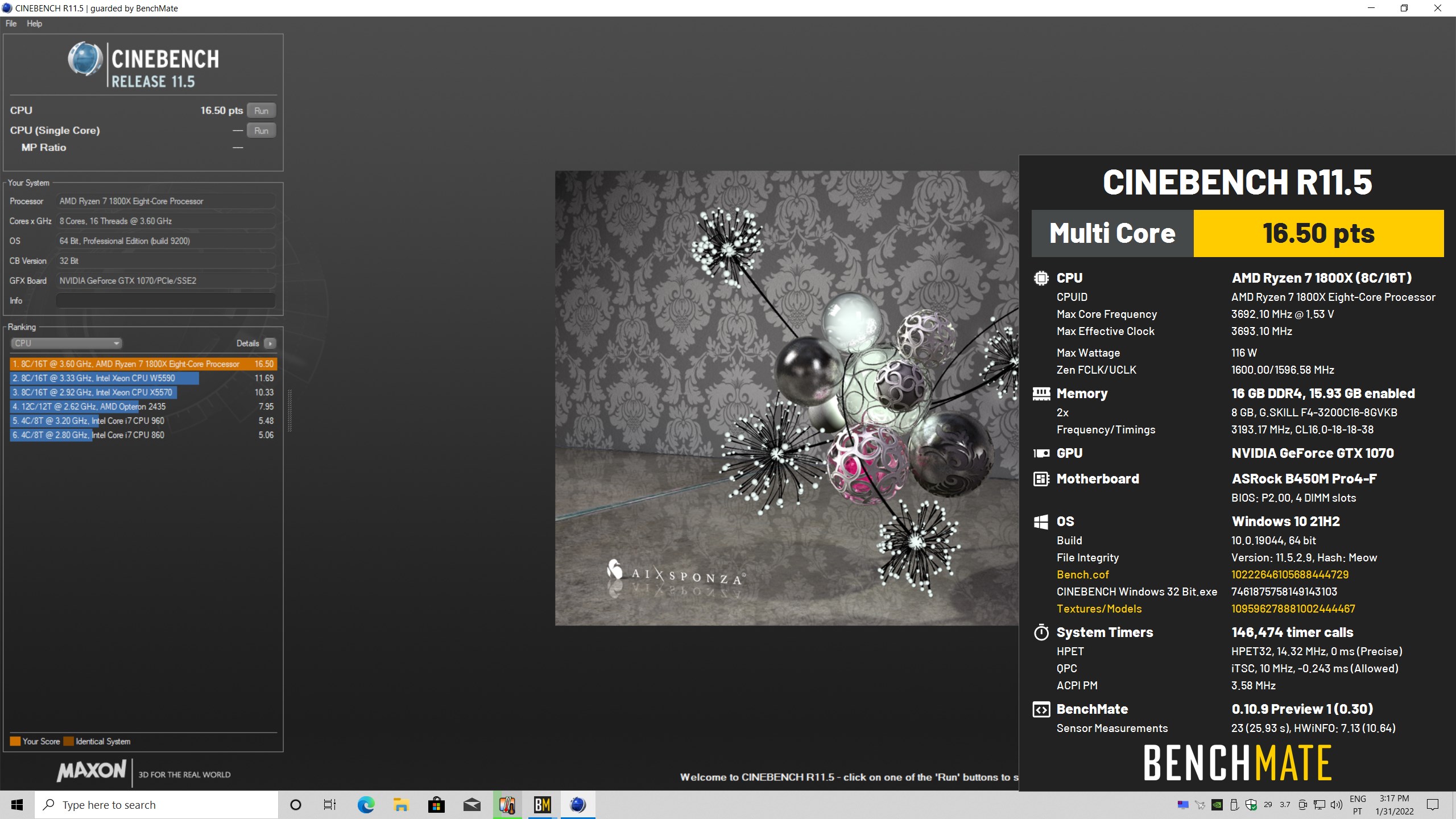Run the multi-core CPU benchmark

click(261, 110)
